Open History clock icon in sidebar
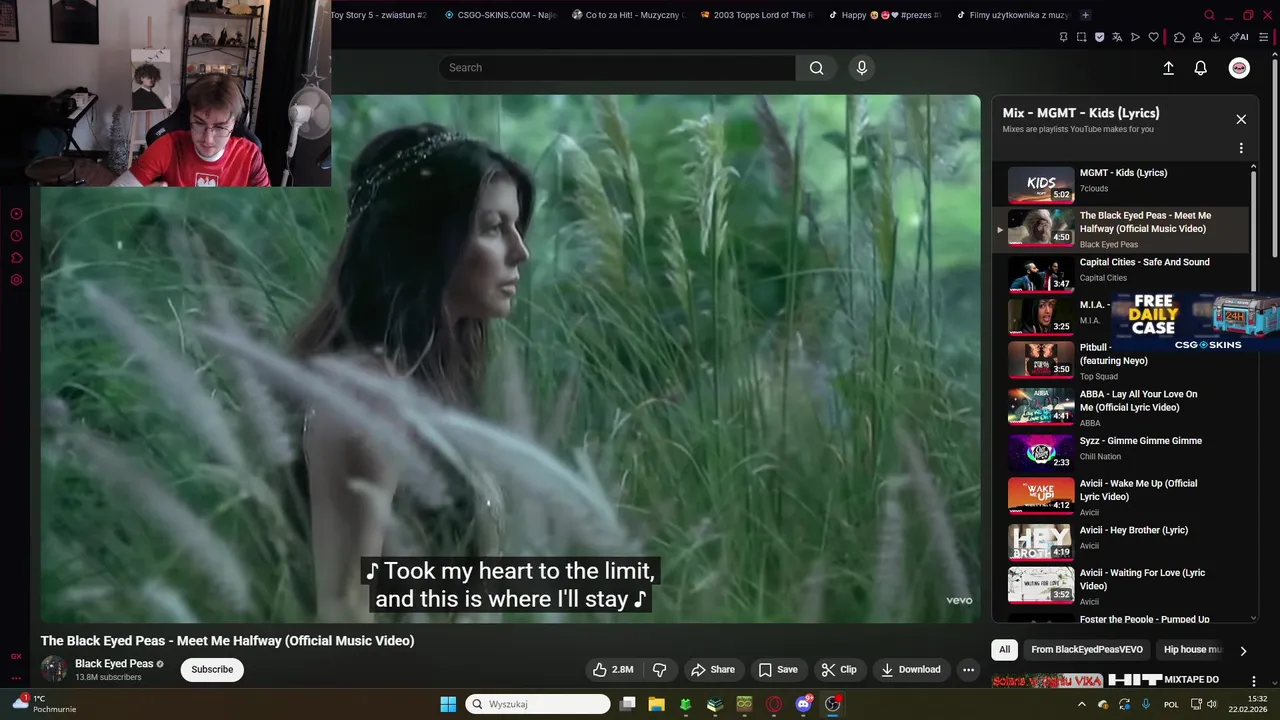Screen dimensions: 1280x720 click(16, 236)
